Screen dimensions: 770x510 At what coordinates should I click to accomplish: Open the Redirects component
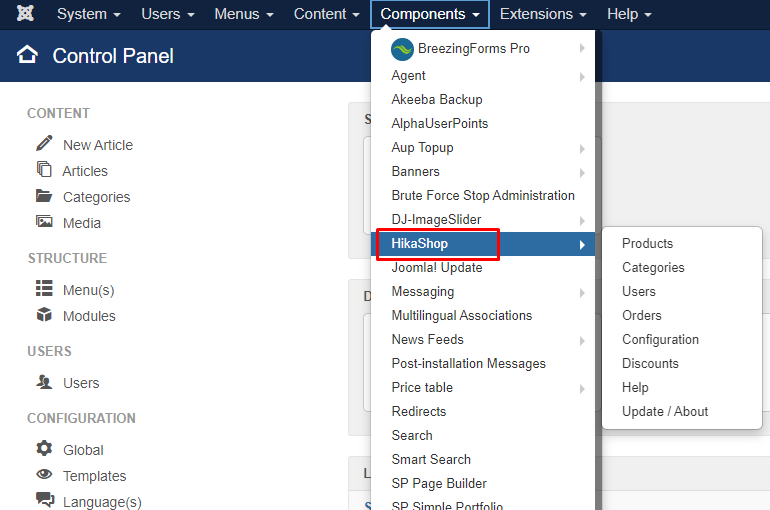point(418,412)
